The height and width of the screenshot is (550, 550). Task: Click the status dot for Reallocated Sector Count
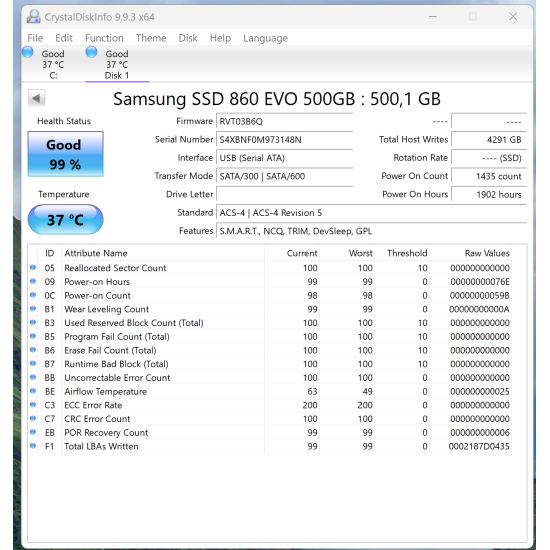(x=33, y=268)
